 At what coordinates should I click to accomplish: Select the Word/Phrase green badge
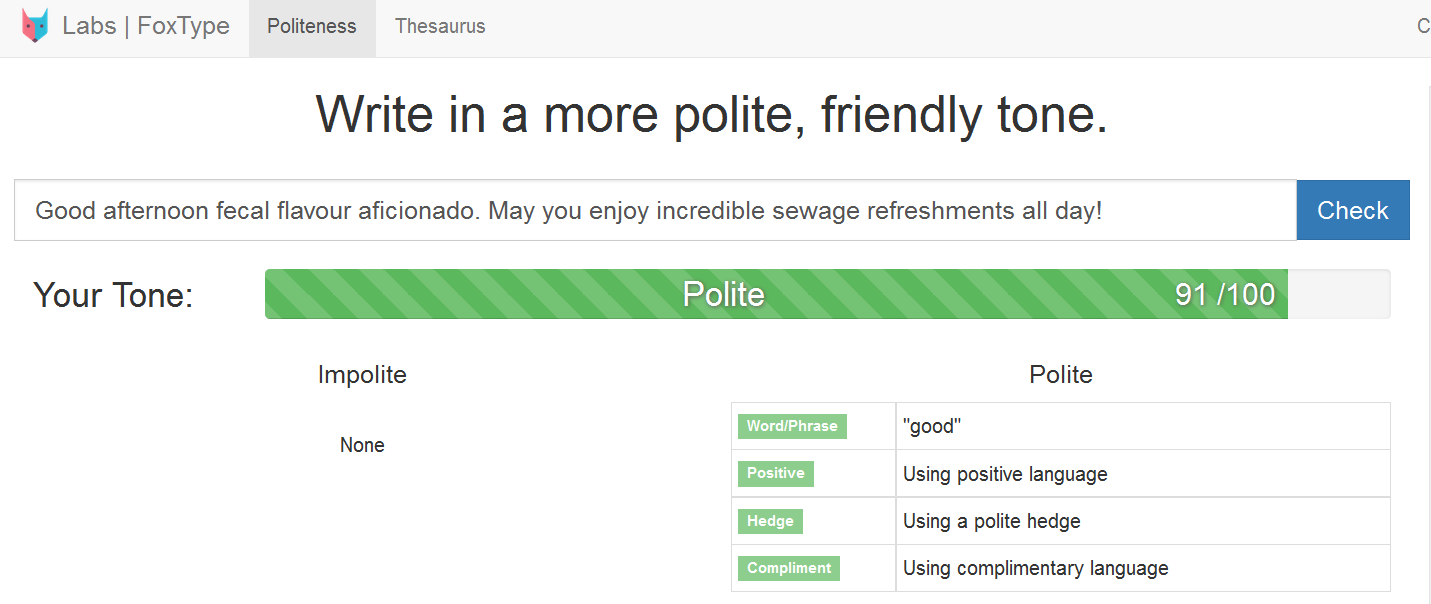(792, 426)
